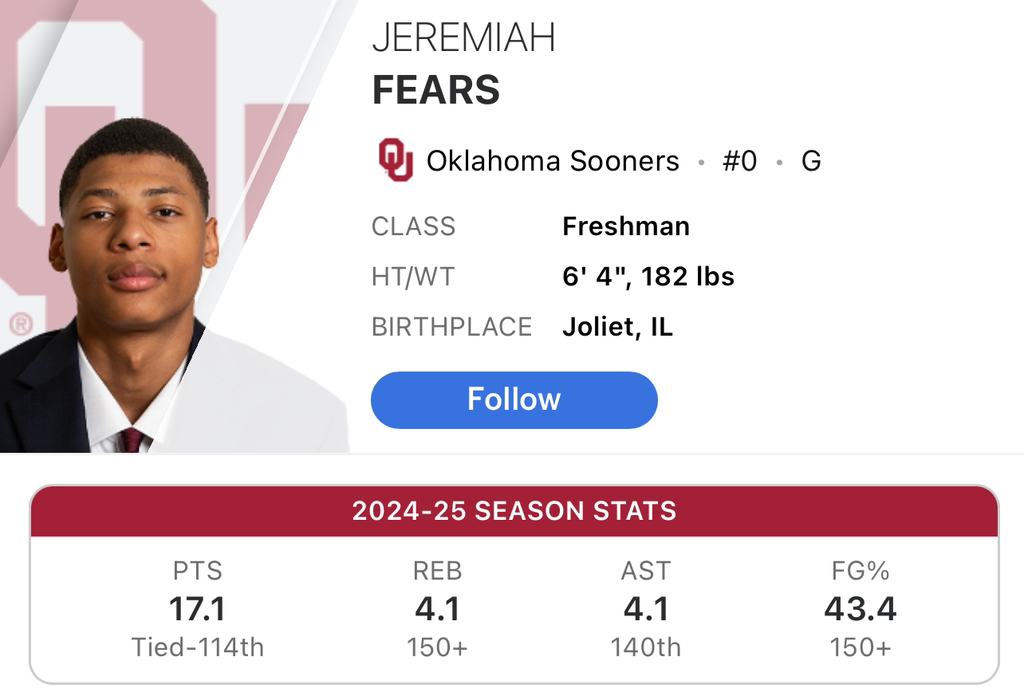Click the 43.4 field goal percentage
This screenshot has width=1024, height=700.
859,608
